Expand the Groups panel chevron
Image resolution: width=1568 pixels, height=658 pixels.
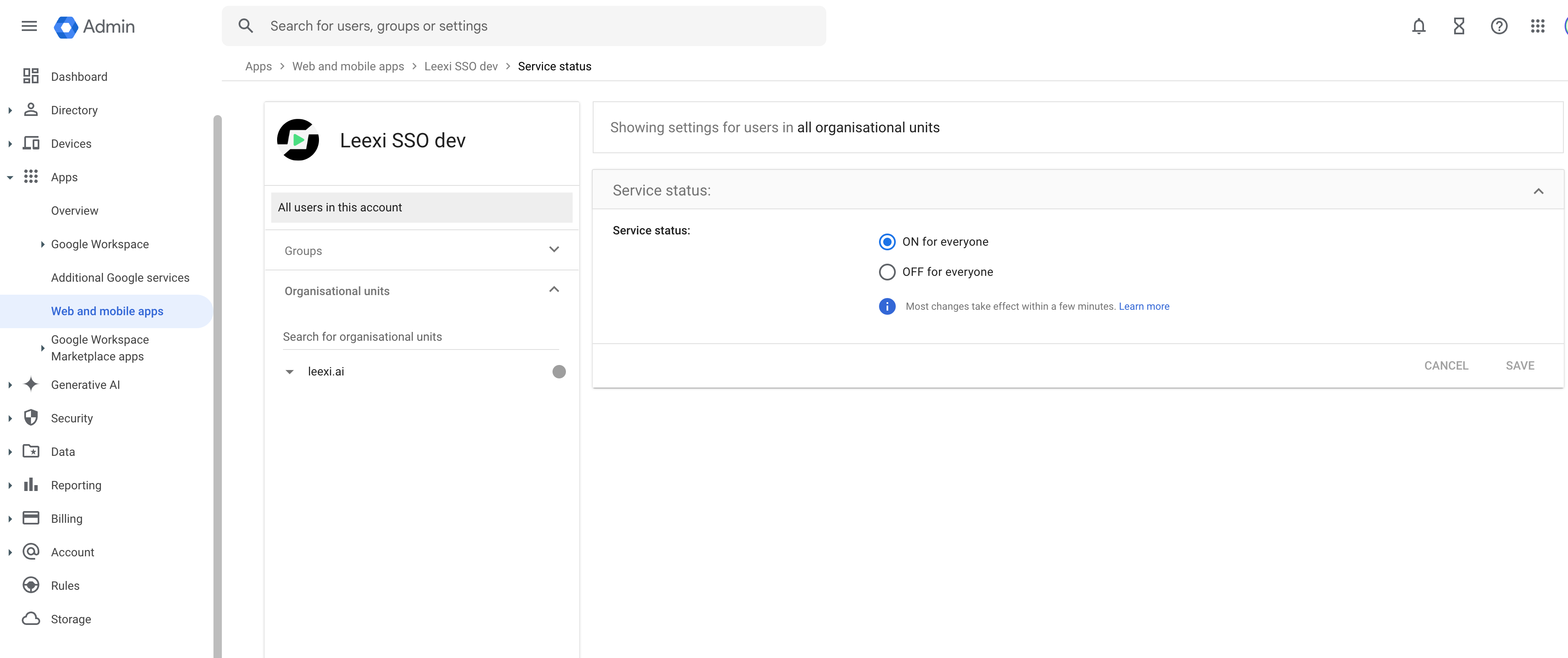click(x=554, y=249)
